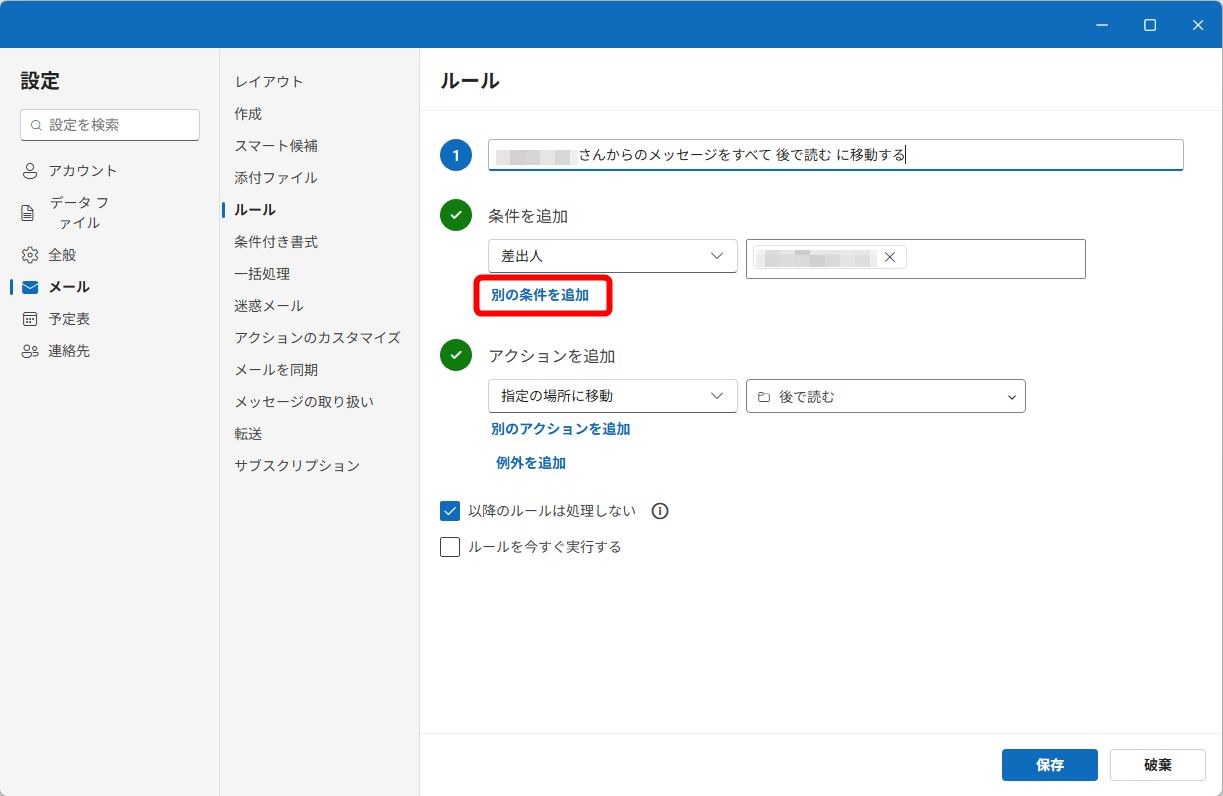
Task: Open アクションのカスタマイズ settings page
Action: click(x=317, y=338)
